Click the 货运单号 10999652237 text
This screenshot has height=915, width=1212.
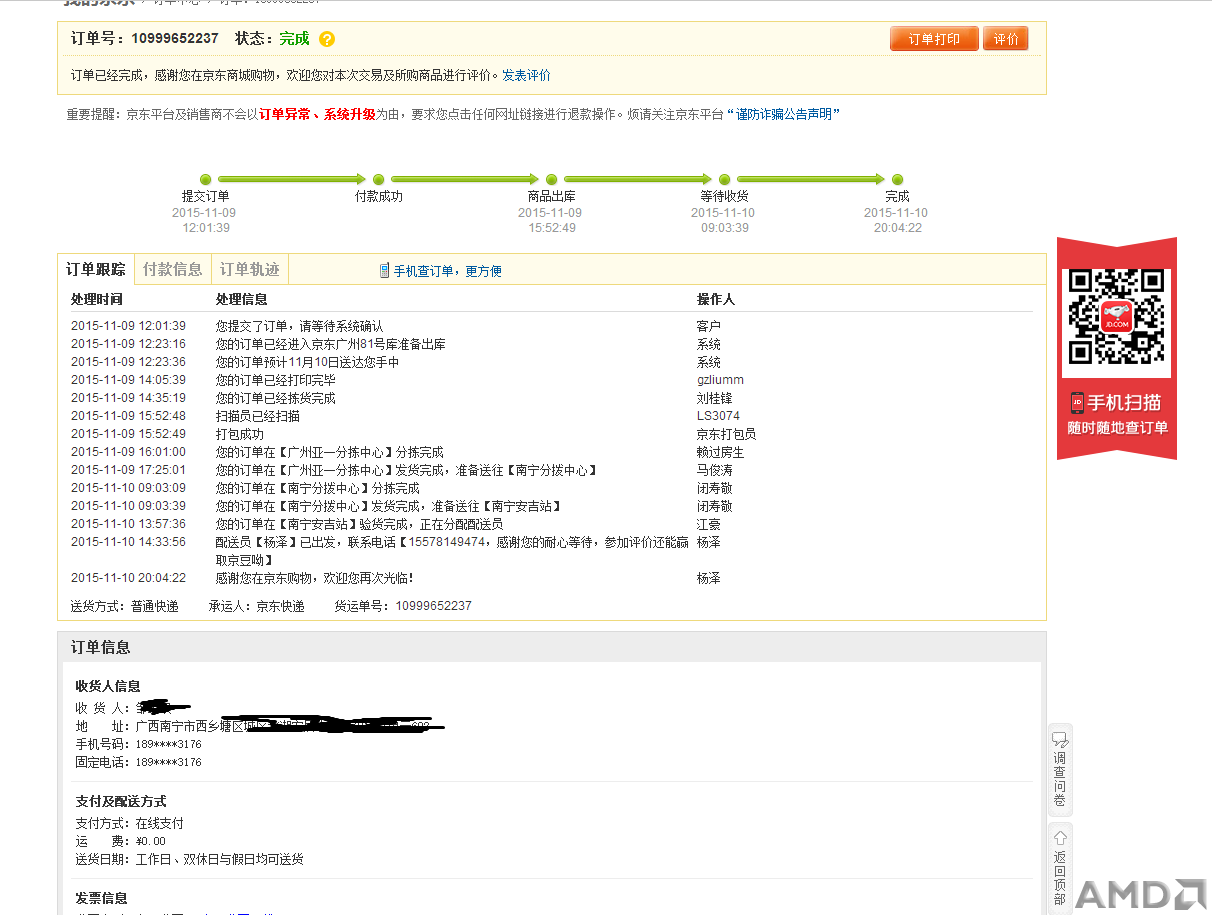[403, 606]
